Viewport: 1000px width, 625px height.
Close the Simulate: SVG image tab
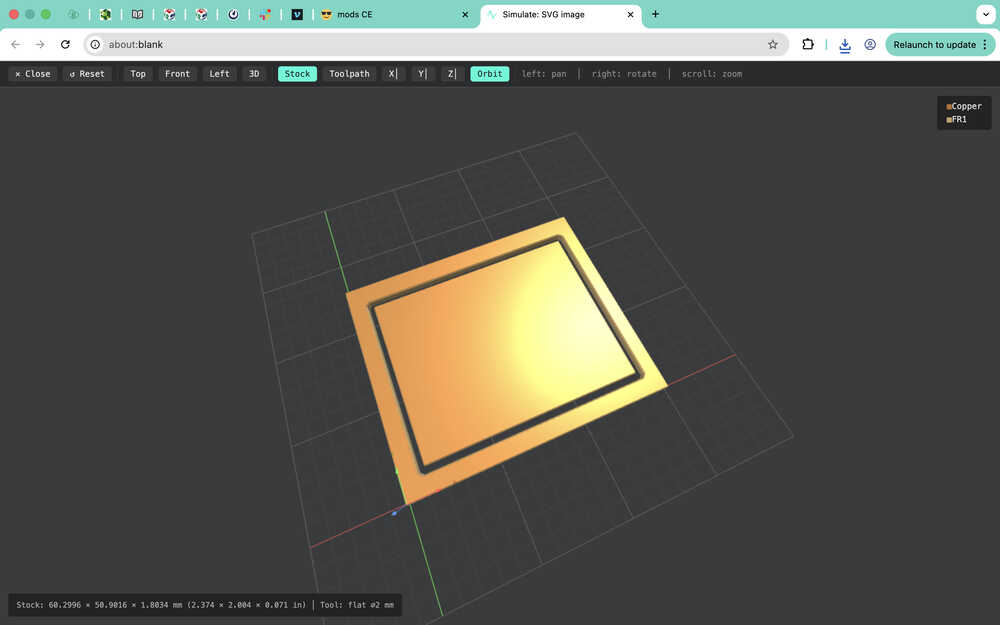point(630,14)
